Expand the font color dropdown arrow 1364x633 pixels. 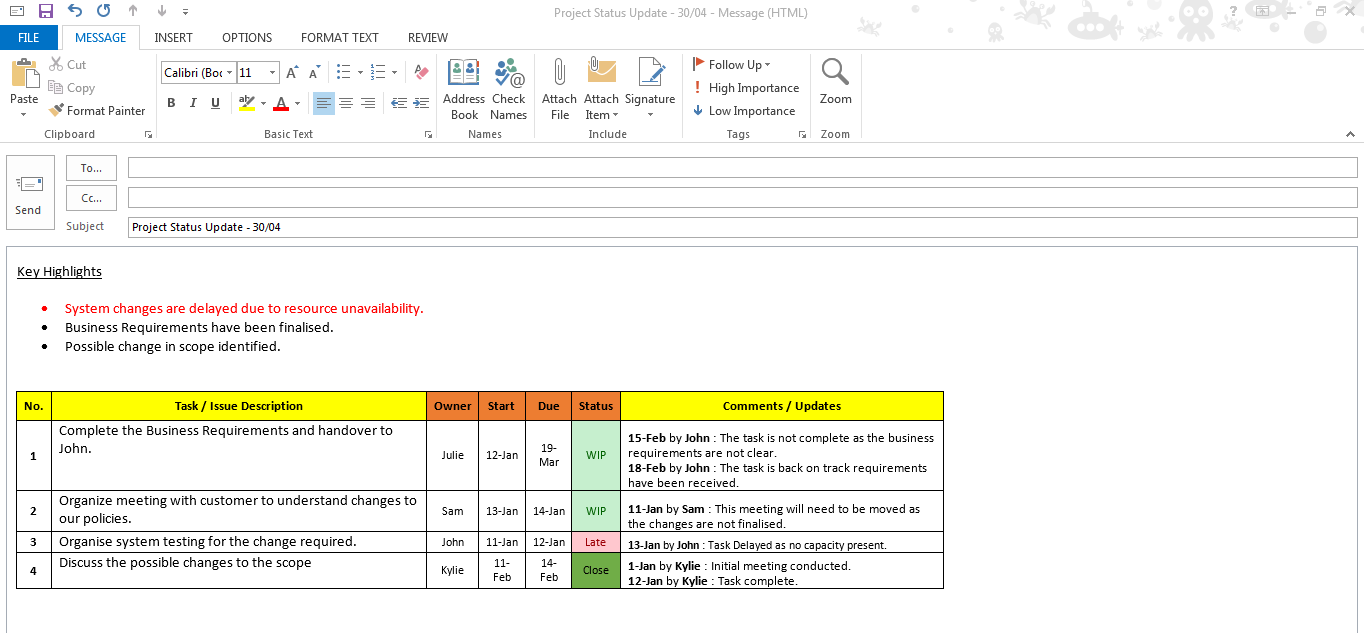coord(296,103)
